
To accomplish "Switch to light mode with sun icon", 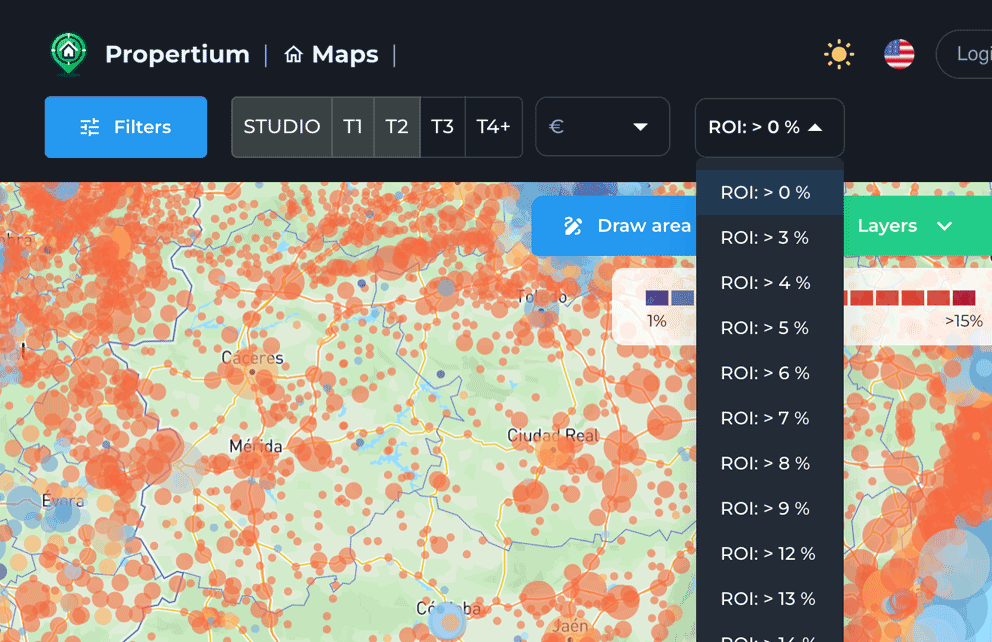I will point(839,54).
